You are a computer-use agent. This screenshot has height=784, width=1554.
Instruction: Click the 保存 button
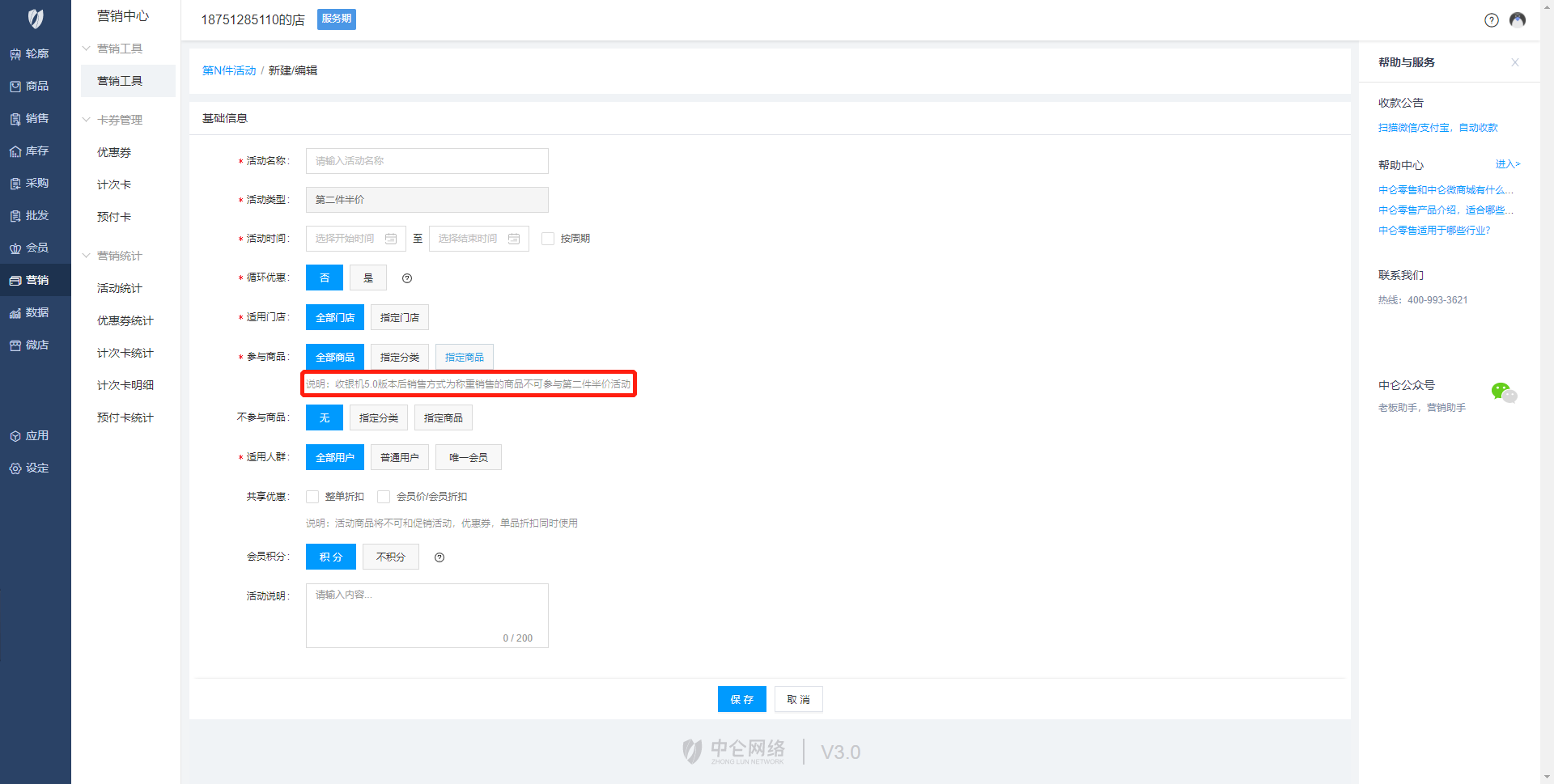(741, 699)
